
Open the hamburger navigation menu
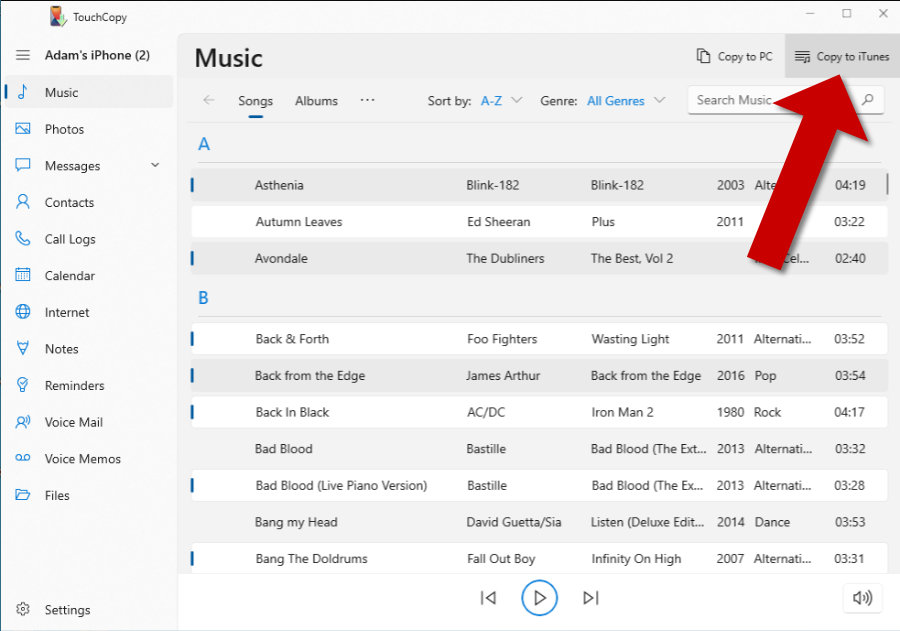tap(23, 55)
